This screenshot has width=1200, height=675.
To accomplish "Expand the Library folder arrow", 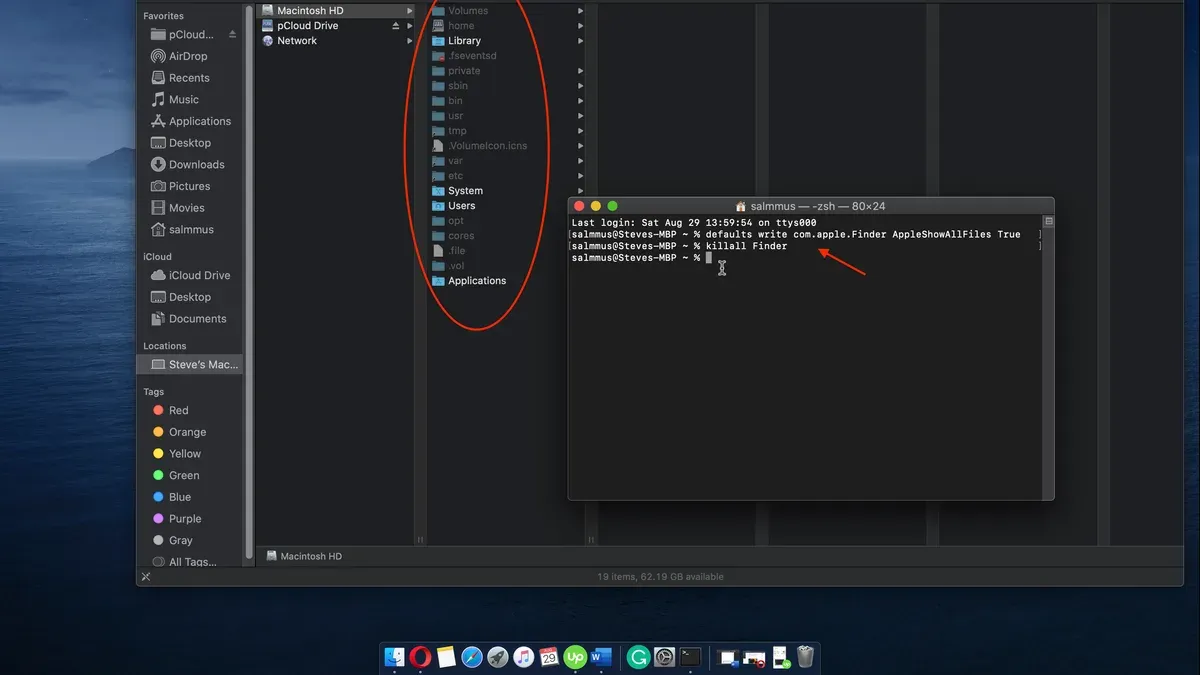I will (x=581, y=41).
